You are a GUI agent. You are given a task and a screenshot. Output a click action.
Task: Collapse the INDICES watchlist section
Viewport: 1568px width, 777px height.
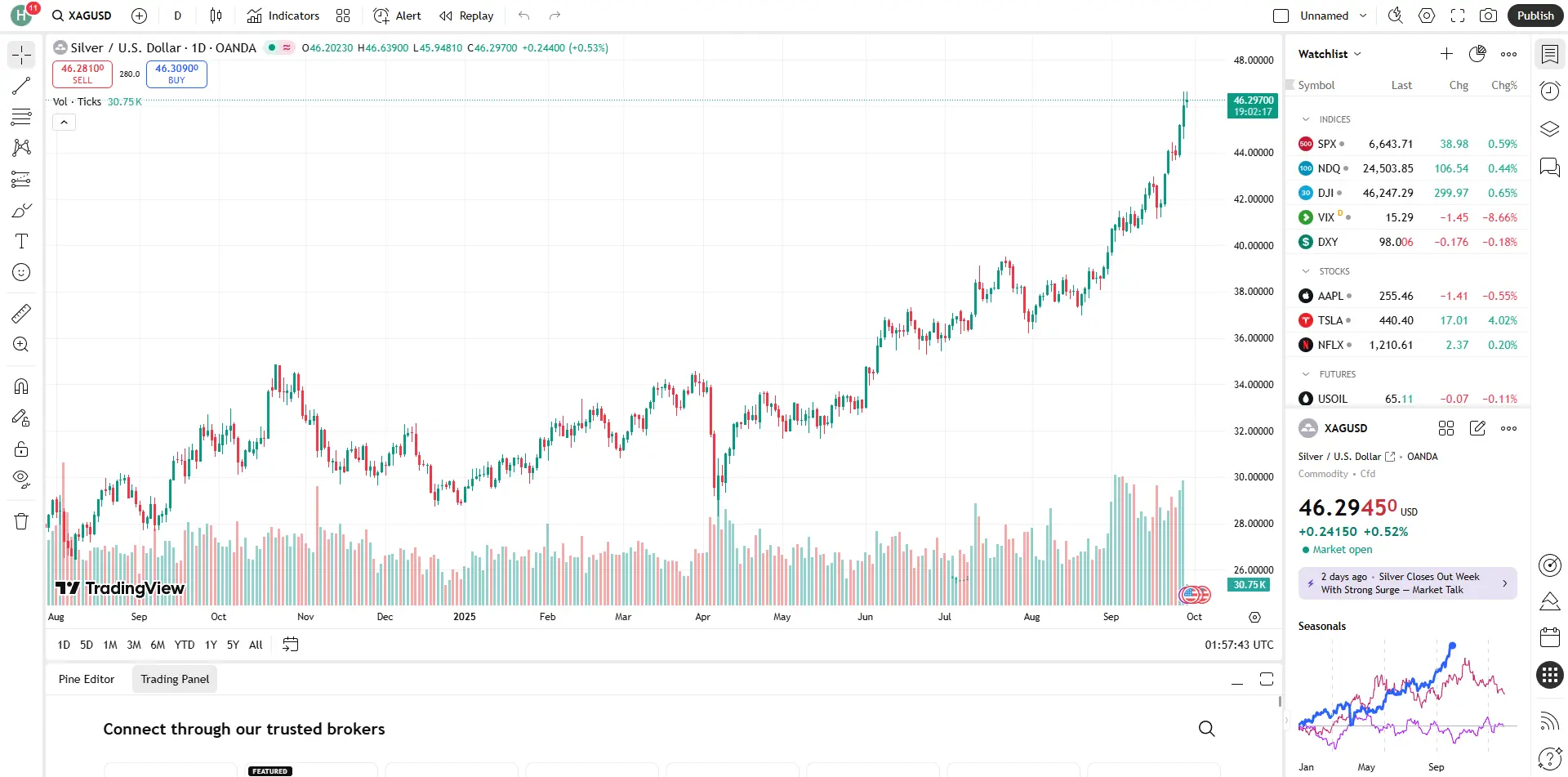[1306, 119]
